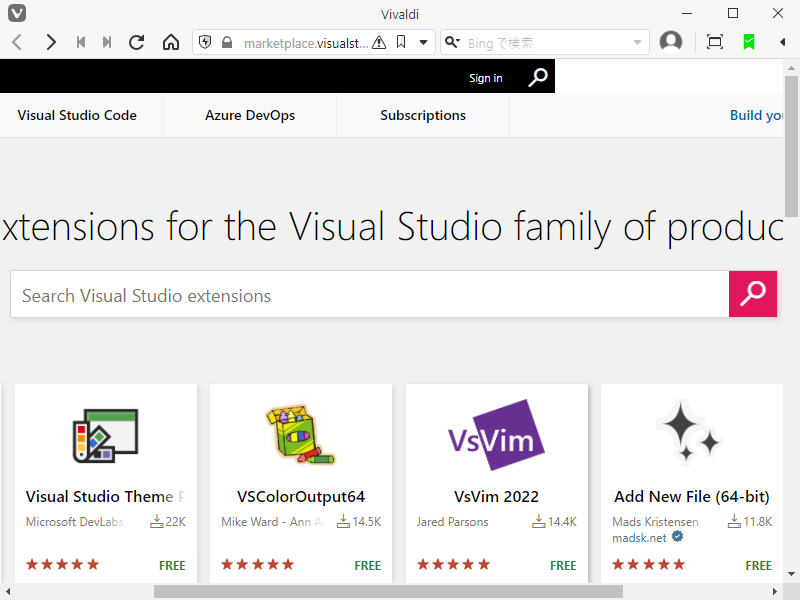This screenshot has width=800, height=600.
Task: Open the VsVim logo thumbnail
Action: click(x=496, y=435)
